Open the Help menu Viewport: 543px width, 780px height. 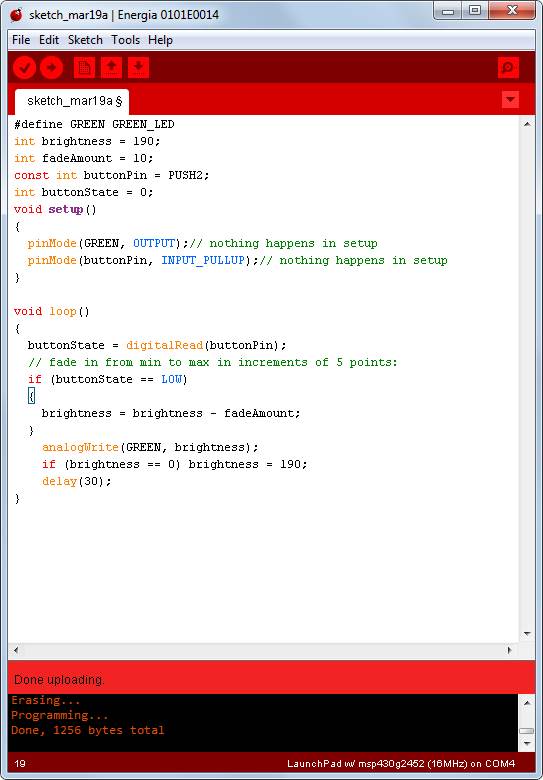(160, 40)
